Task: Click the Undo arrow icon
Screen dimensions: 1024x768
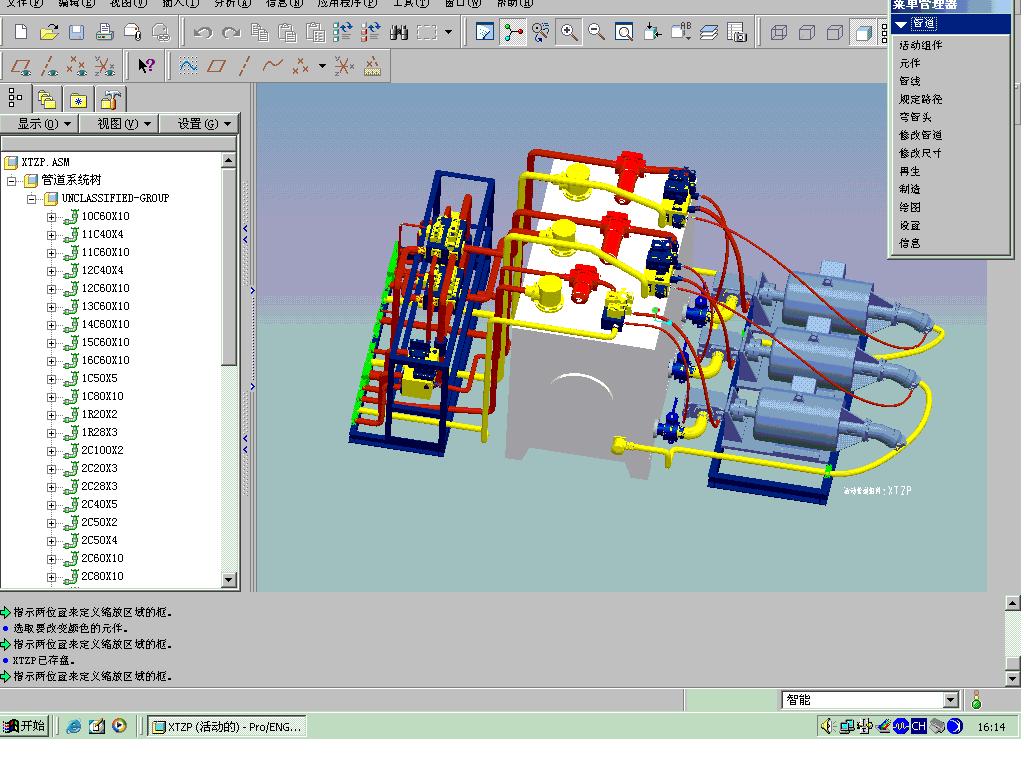Action: (203, 33)
